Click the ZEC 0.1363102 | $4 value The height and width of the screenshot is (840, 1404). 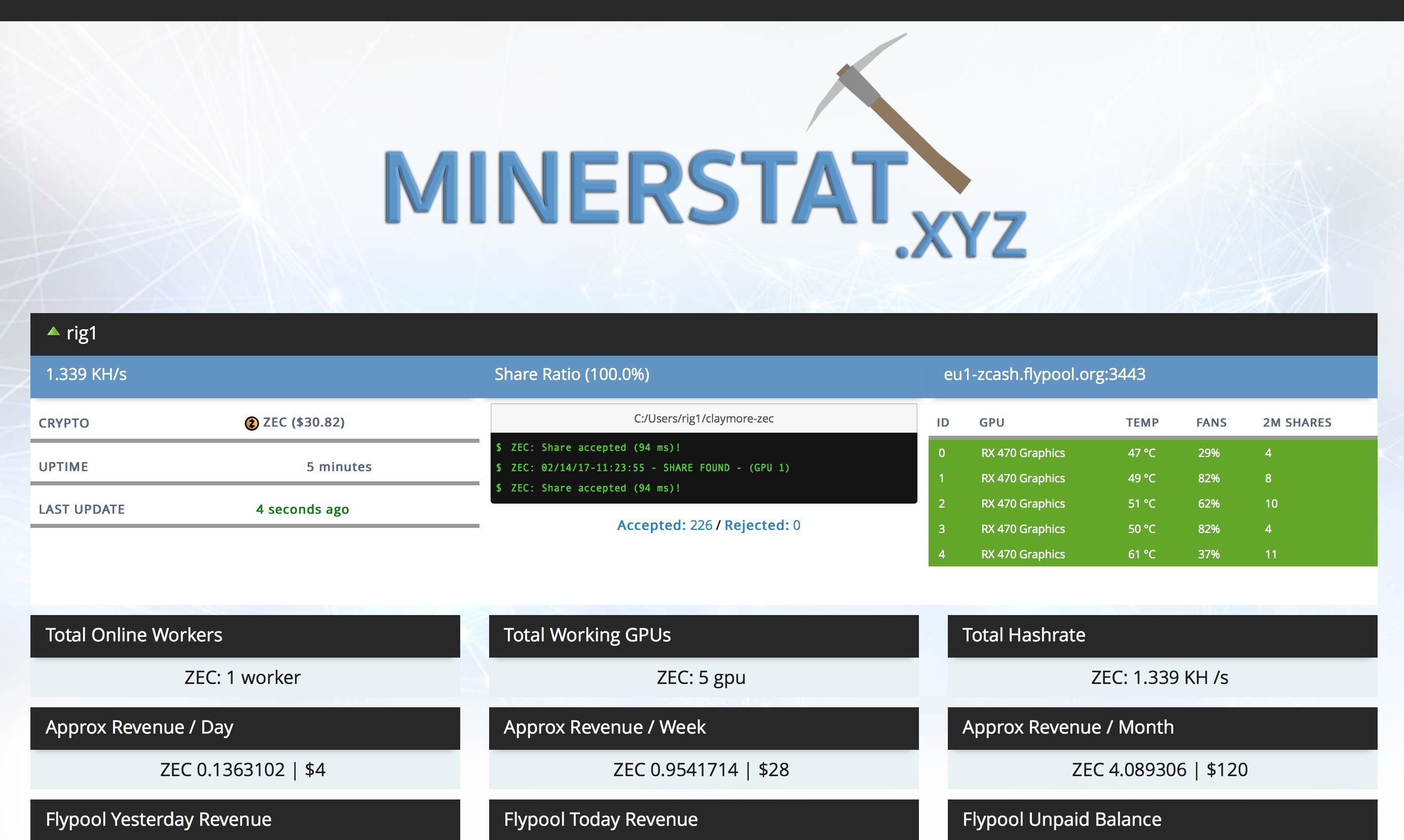click(x=242, y=770)
